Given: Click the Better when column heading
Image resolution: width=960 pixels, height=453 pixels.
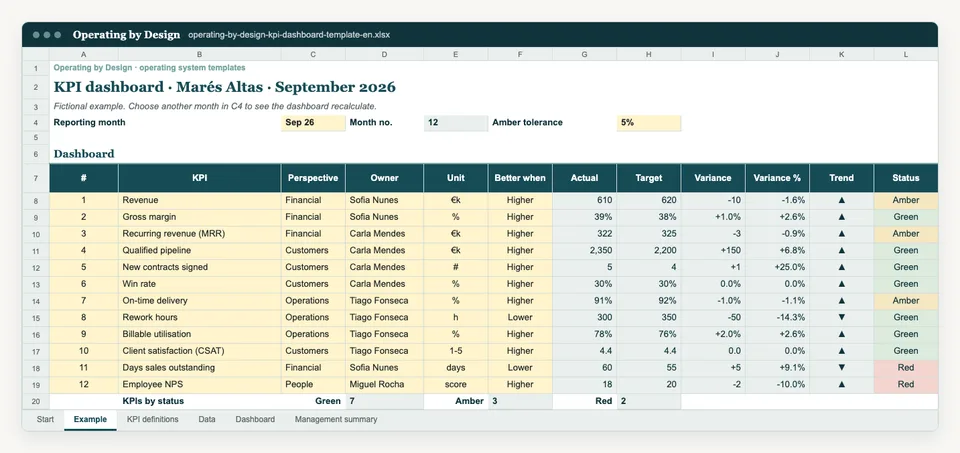Looking at the screenshot, I should tap(520, 178).
